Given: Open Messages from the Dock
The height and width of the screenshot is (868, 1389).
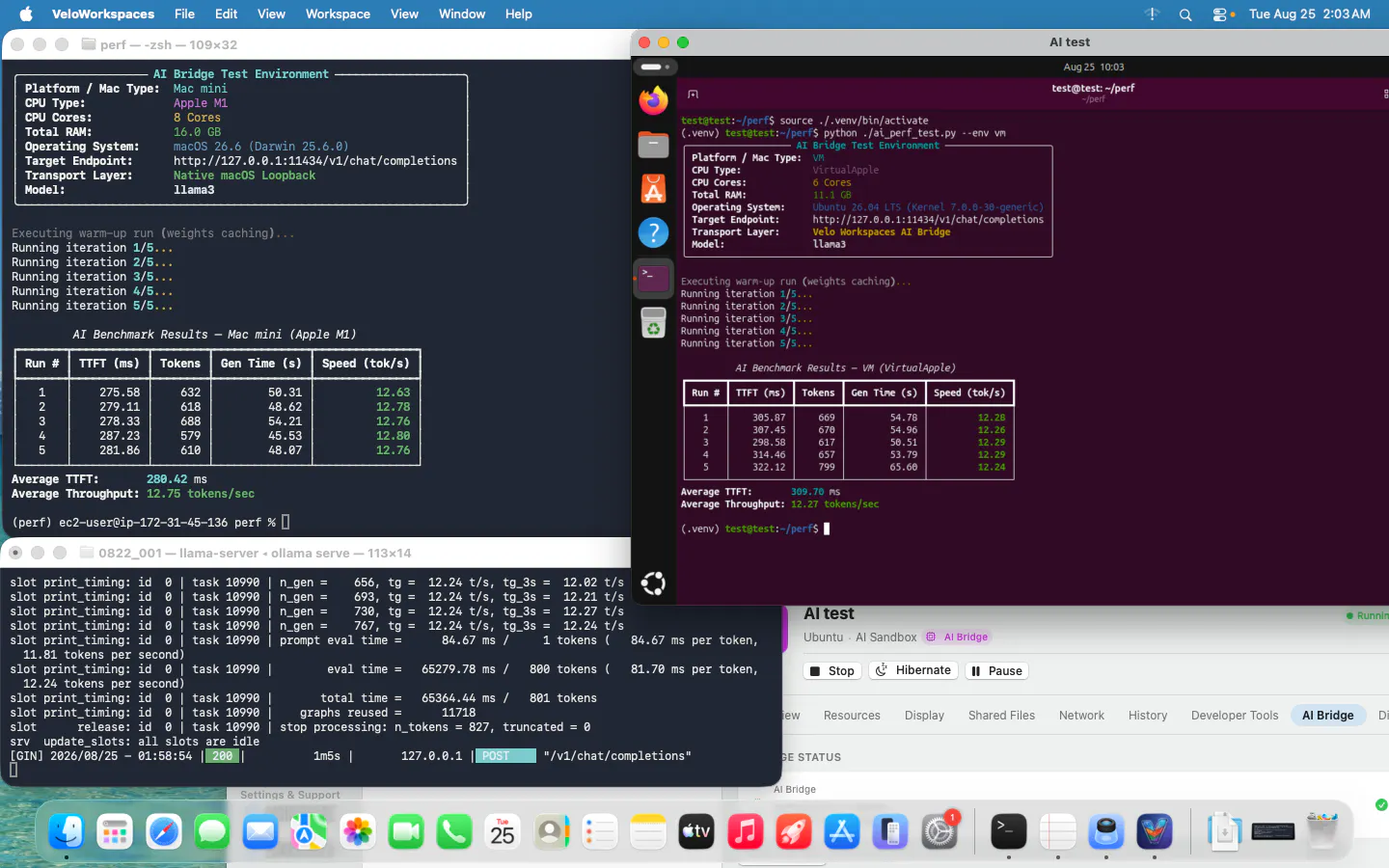Looking at the screenshot, I should coord(212,831).
